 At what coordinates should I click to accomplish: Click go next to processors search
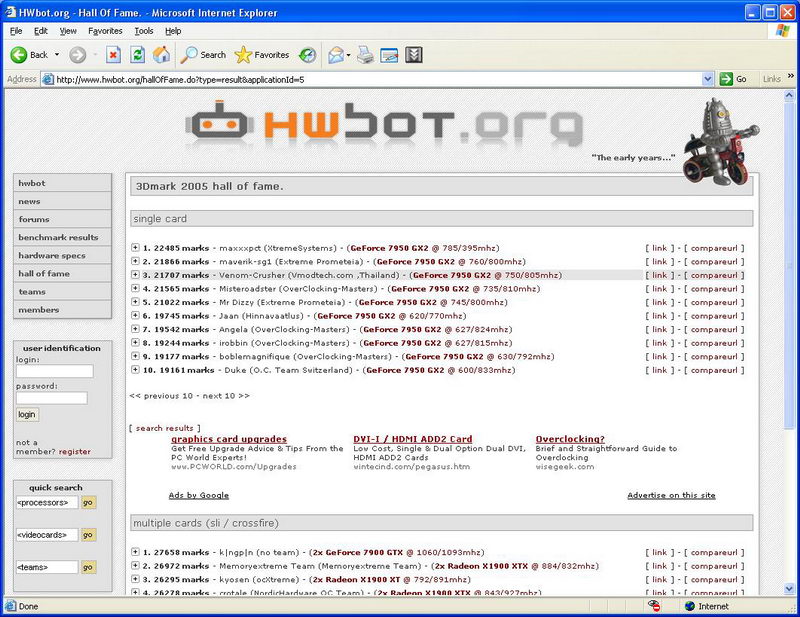88,503
